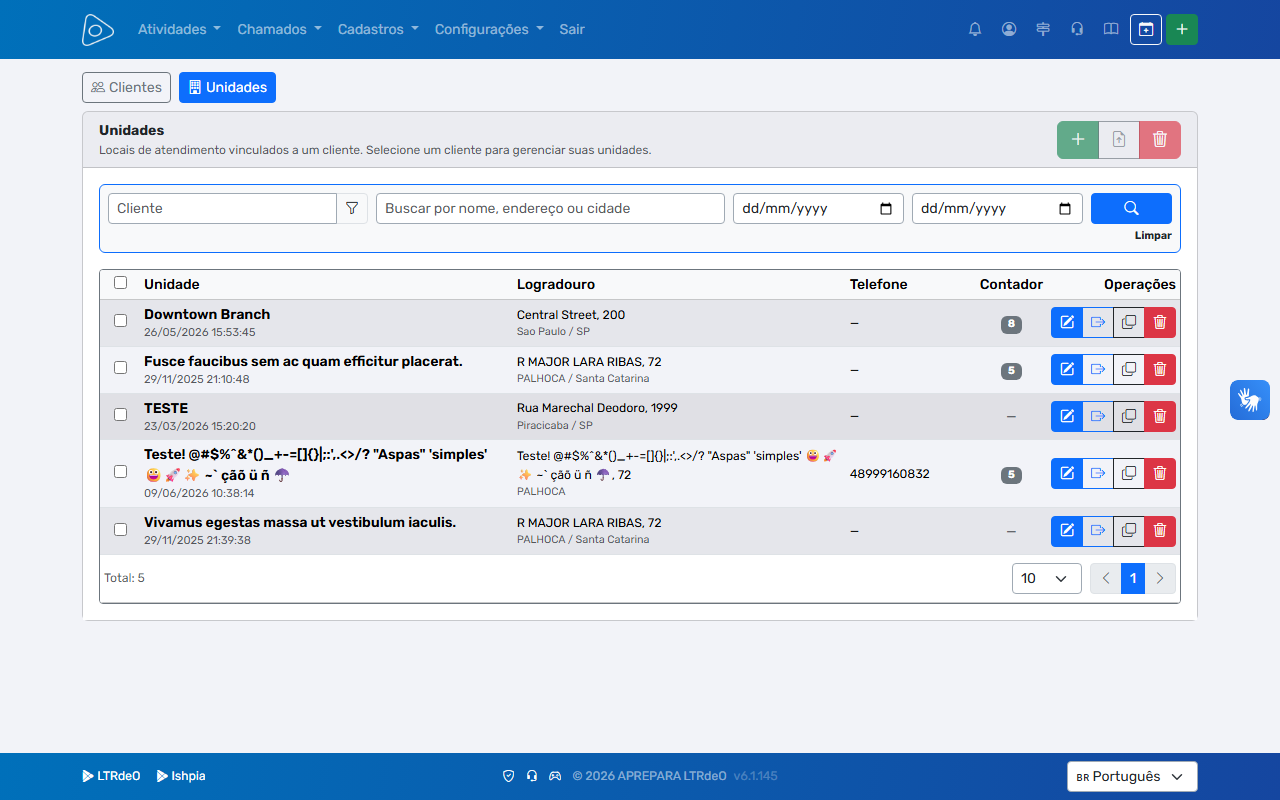Check the Vivamus egestas row checkbox
The image size is (1280, 800).
tap(121, 530)
